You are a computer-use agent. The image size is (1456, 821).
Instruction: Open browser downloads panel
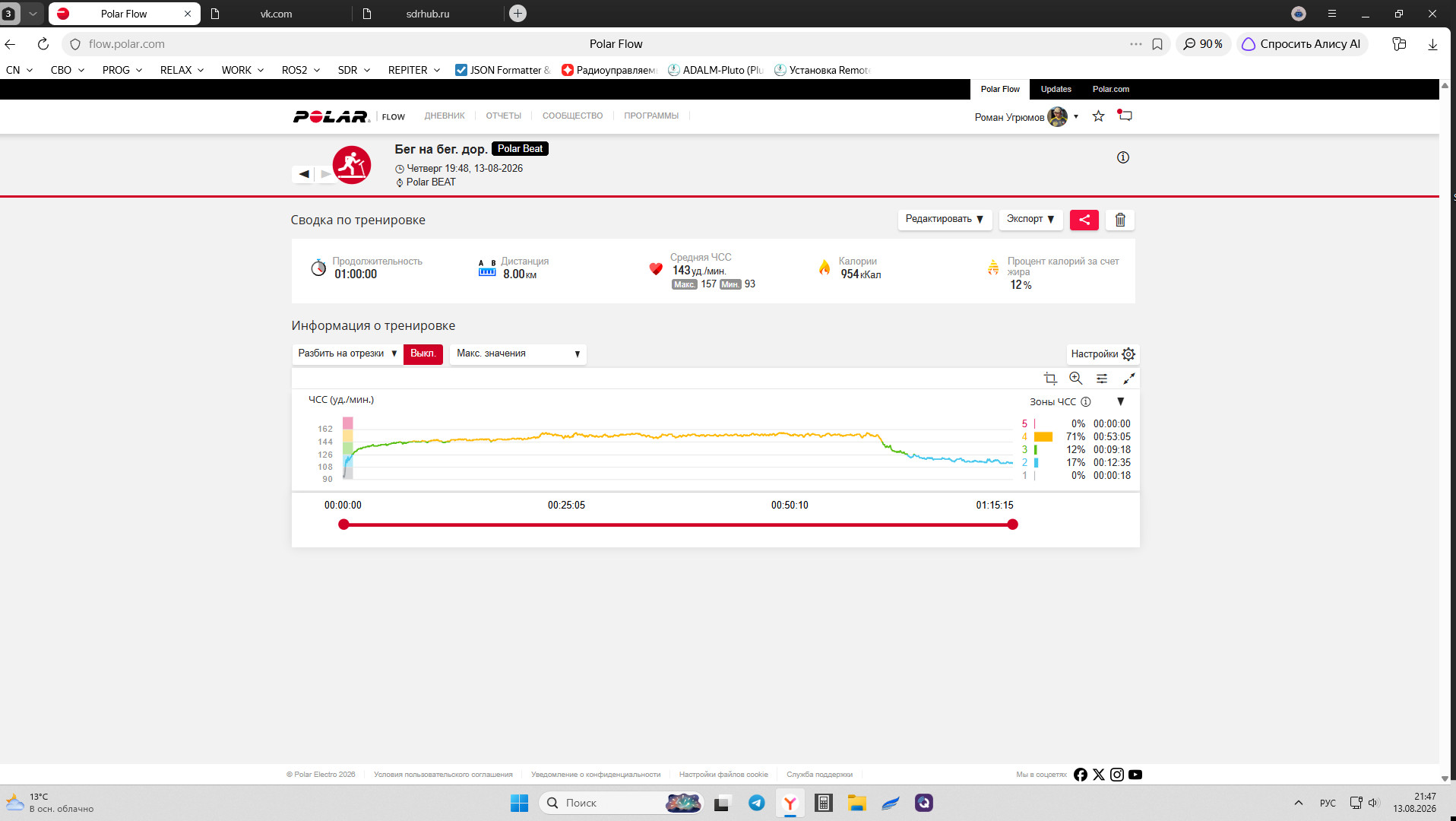1432,44
